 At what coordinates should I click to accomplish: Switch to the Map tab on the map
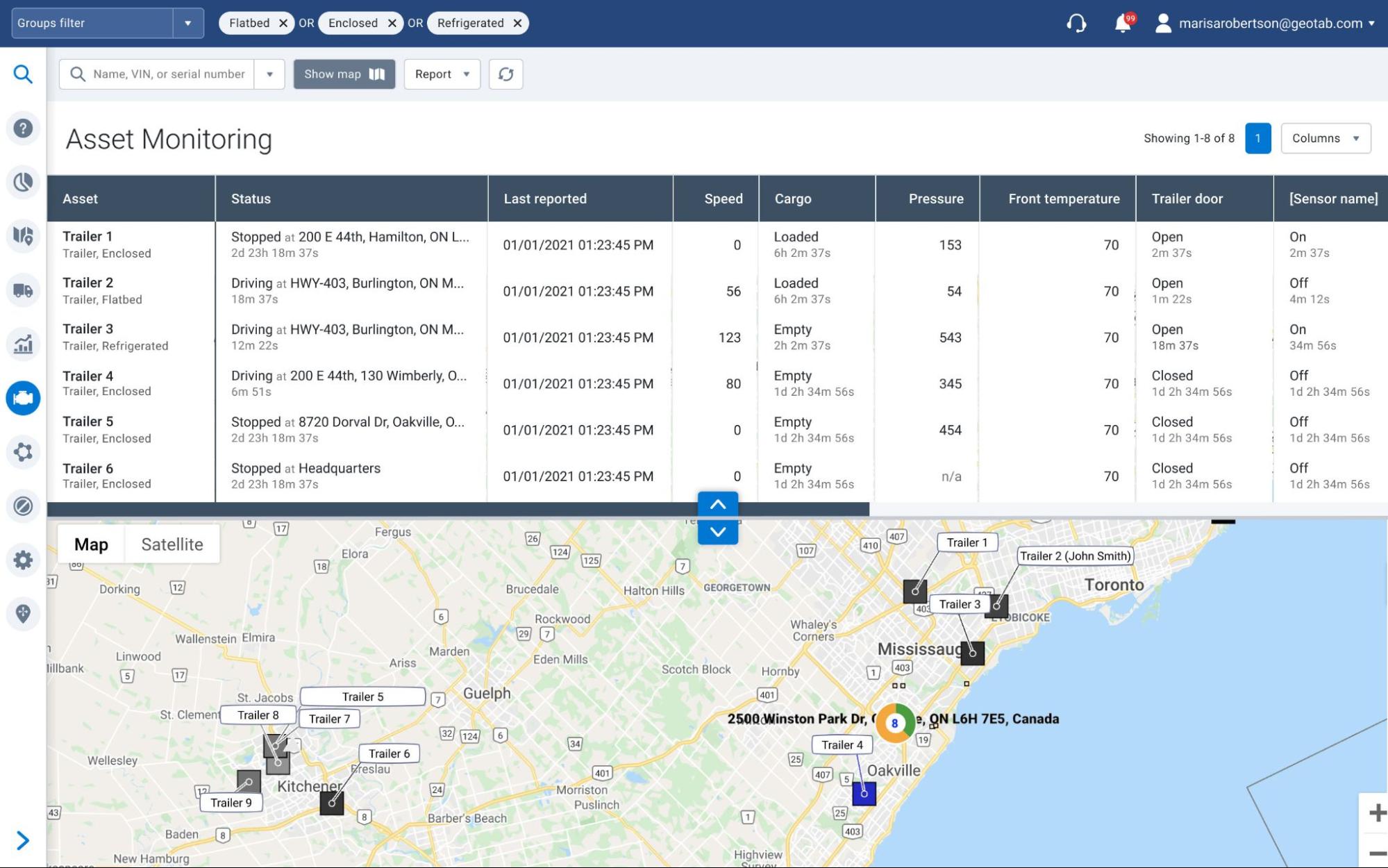point(90,544)
